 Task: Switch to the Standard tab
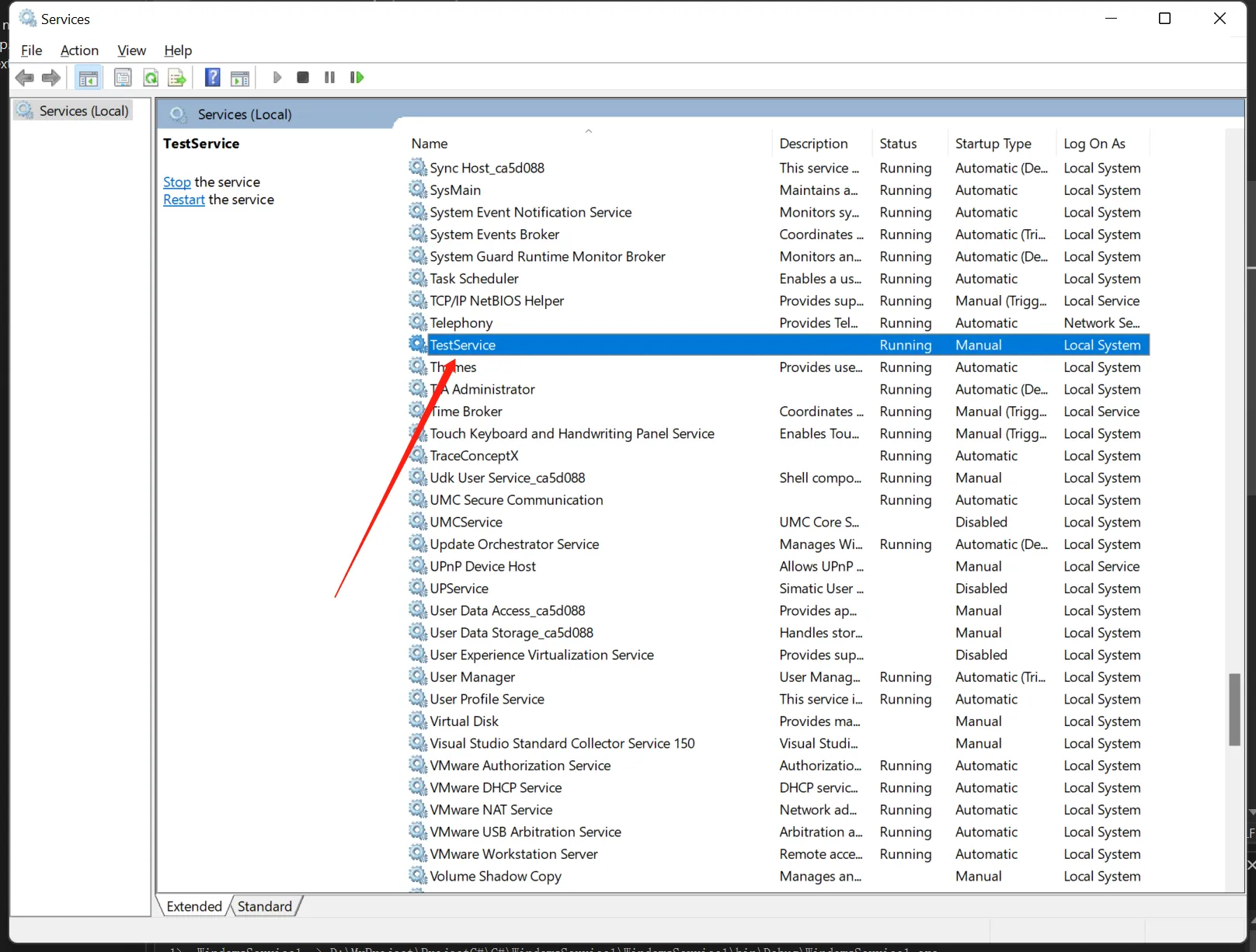(x=265, y=906)
